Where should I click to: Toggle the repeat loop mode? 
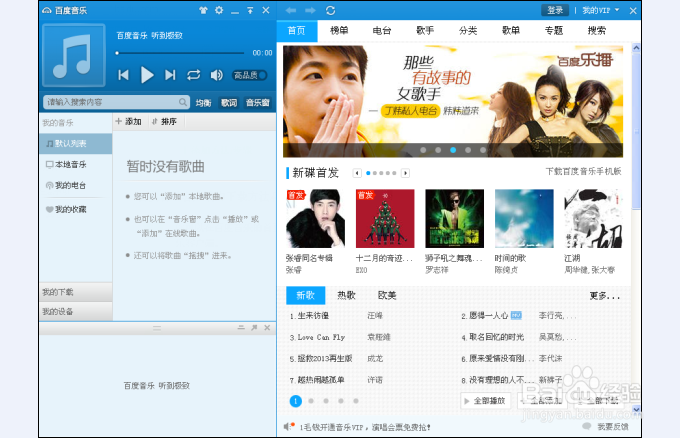[193, 75]
